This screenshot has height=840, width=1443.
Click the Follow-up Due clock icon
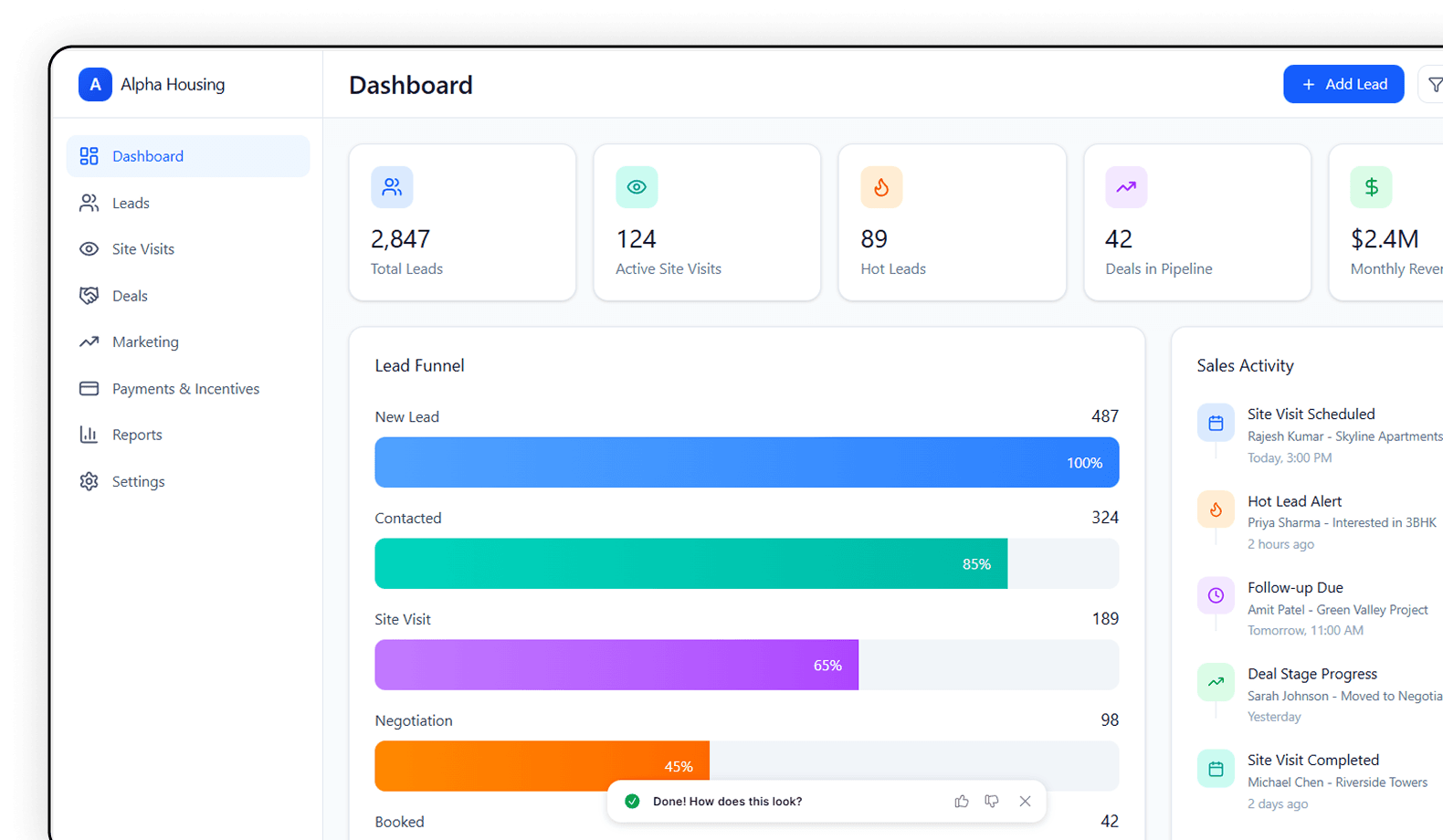1216,595
